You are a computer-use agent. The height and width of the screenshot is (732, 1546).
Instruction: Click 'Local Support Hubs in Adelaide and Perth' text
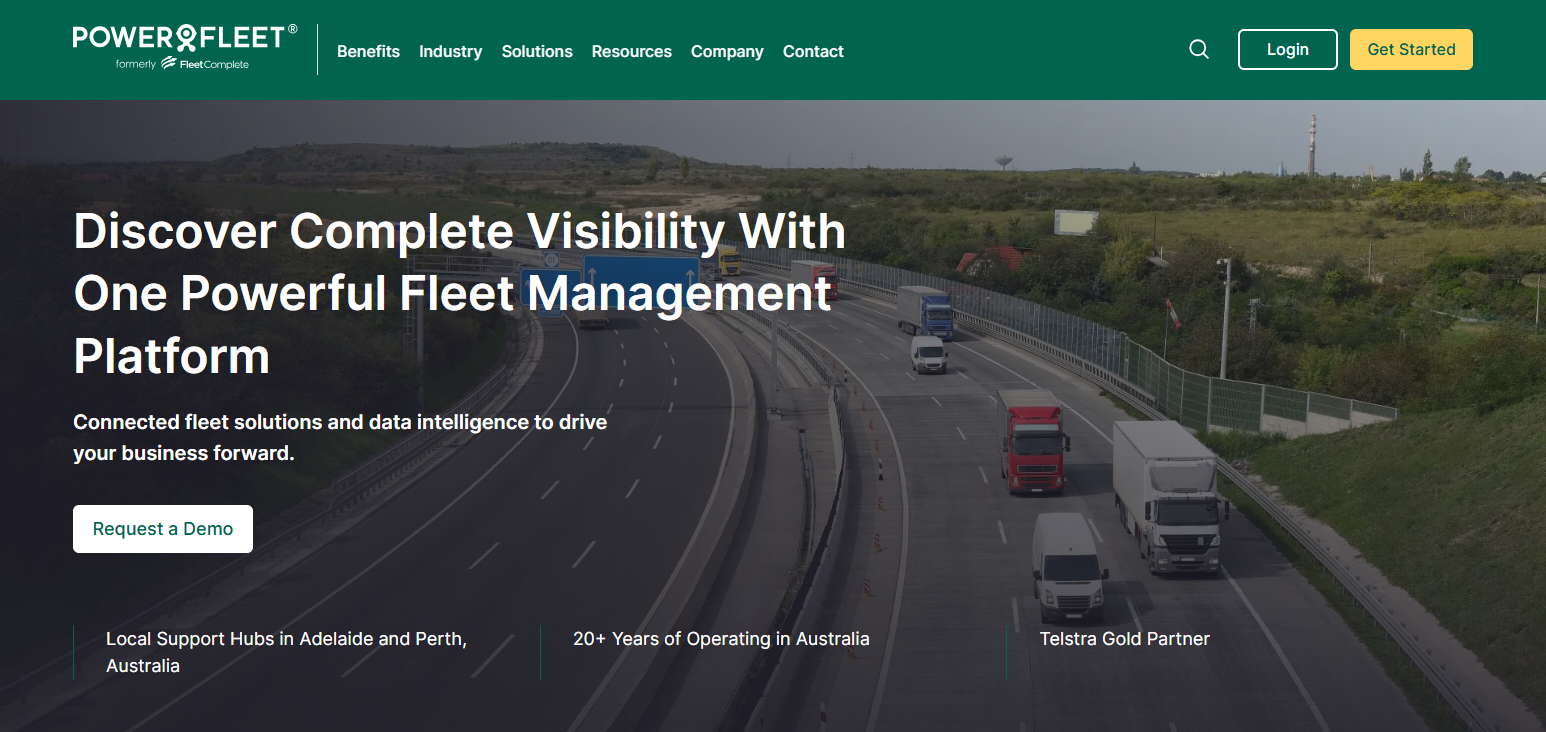click(x=286, y=652)
